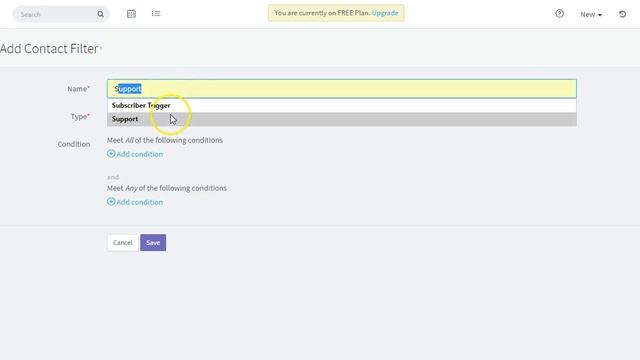640x360 pixels.
Task: Add condition under Meet All conditions
Action: [x=140, y=154]
